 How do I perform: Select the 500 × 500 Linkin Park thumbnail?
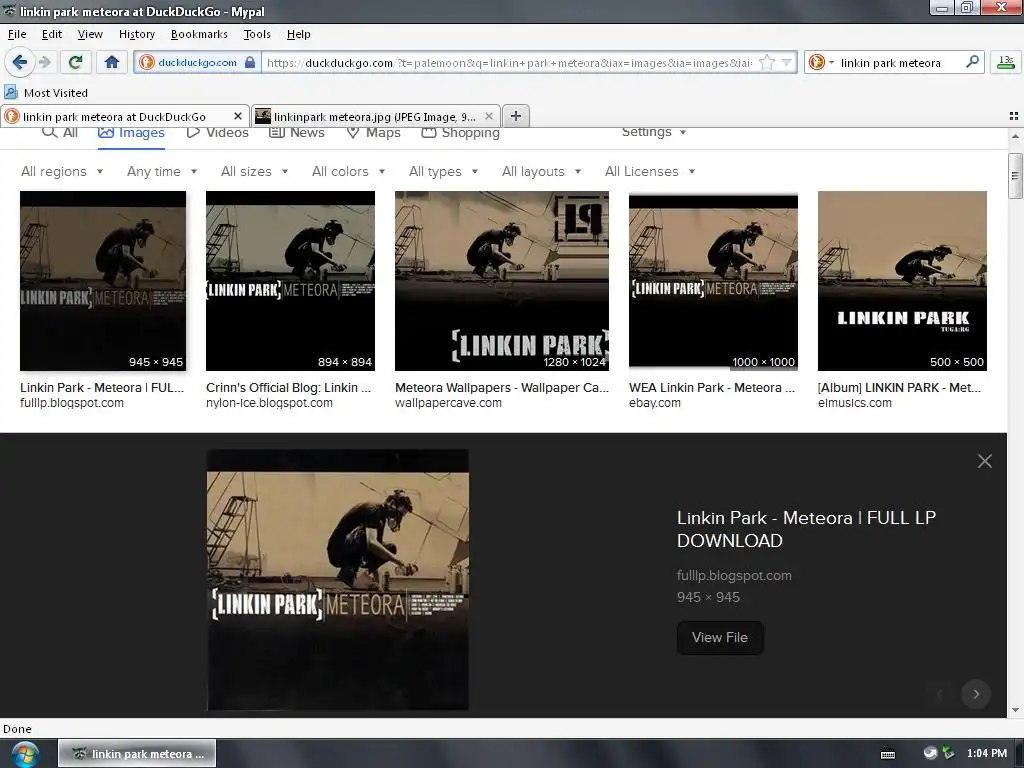[902, 281]
